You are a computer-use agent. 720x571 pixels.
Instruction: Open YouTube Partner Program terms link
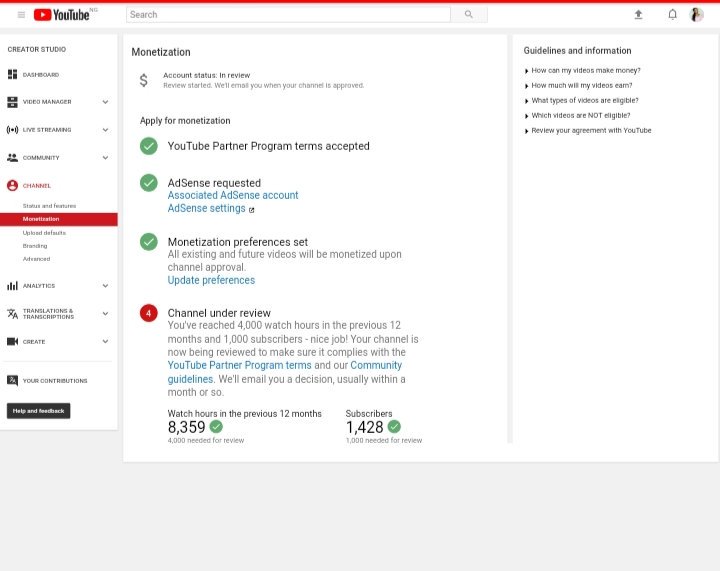[239, 365]
